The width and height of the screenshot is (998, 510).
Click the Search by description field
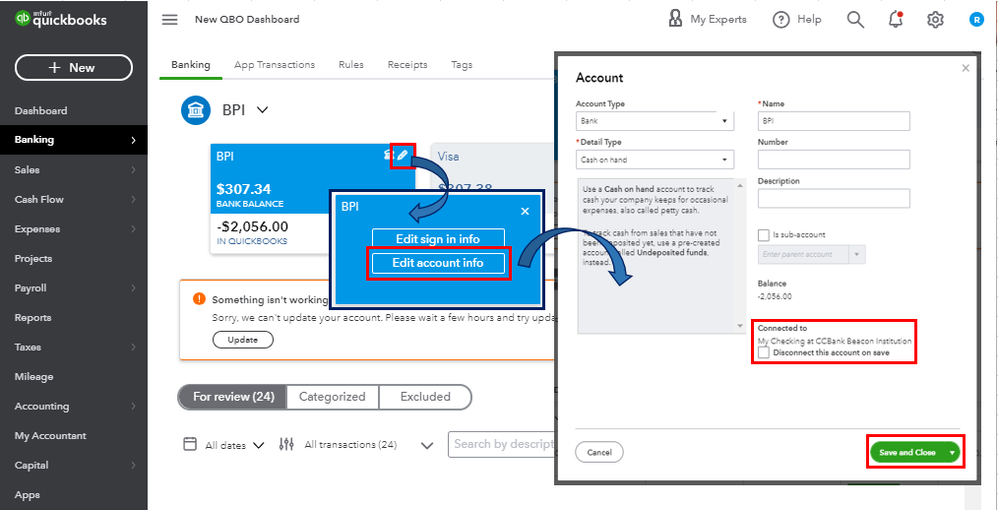[x=502, y=444]
